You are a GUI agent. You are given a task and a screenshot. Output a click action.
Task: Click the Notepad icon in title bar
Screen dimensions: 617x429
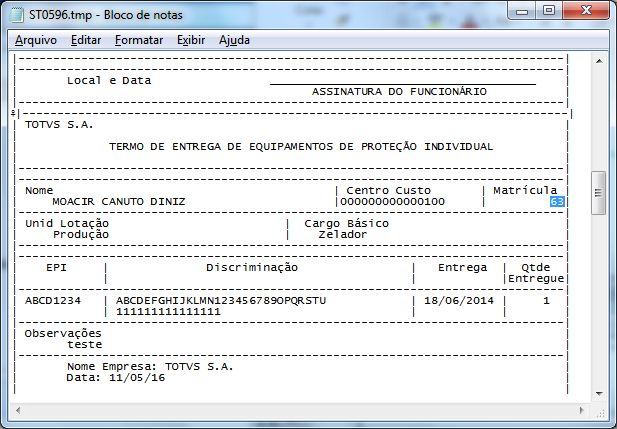tap(17, 15)
